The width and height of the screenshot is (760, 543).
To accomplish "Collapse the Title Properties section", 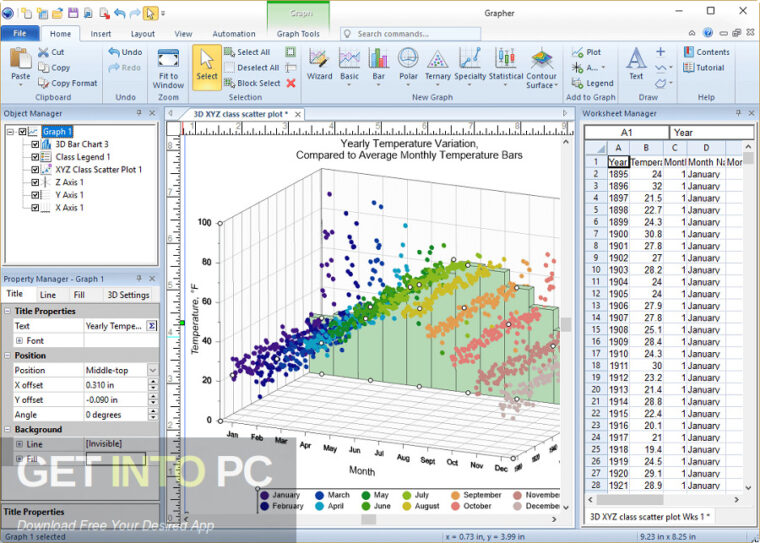I will pyautogui.click(x=8, y=311).
